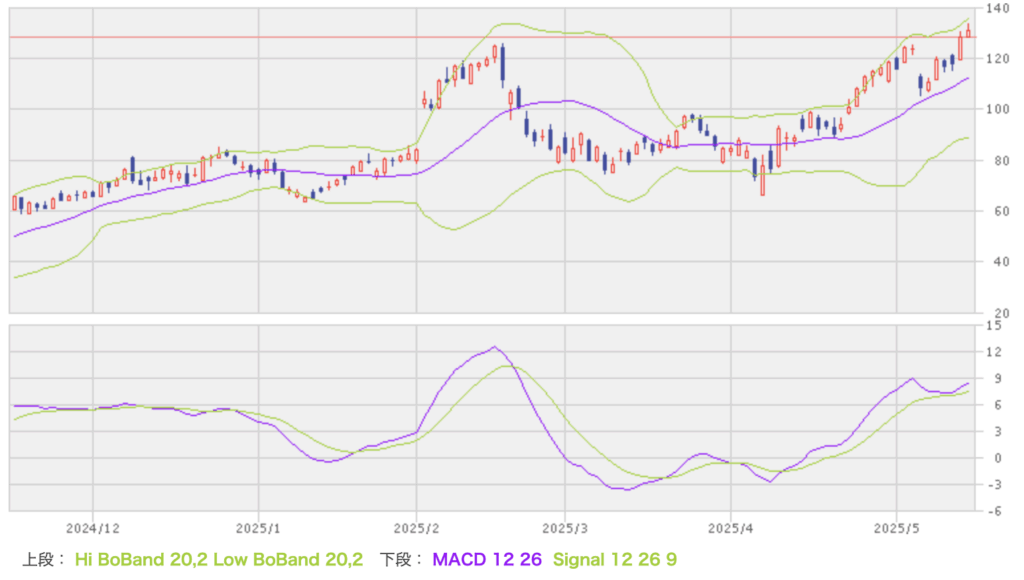Image resolution: width=1024 pixels, height=580 pixels.
Task: Click the latest candlestick at chart's right edge
Action: point(968,31)
